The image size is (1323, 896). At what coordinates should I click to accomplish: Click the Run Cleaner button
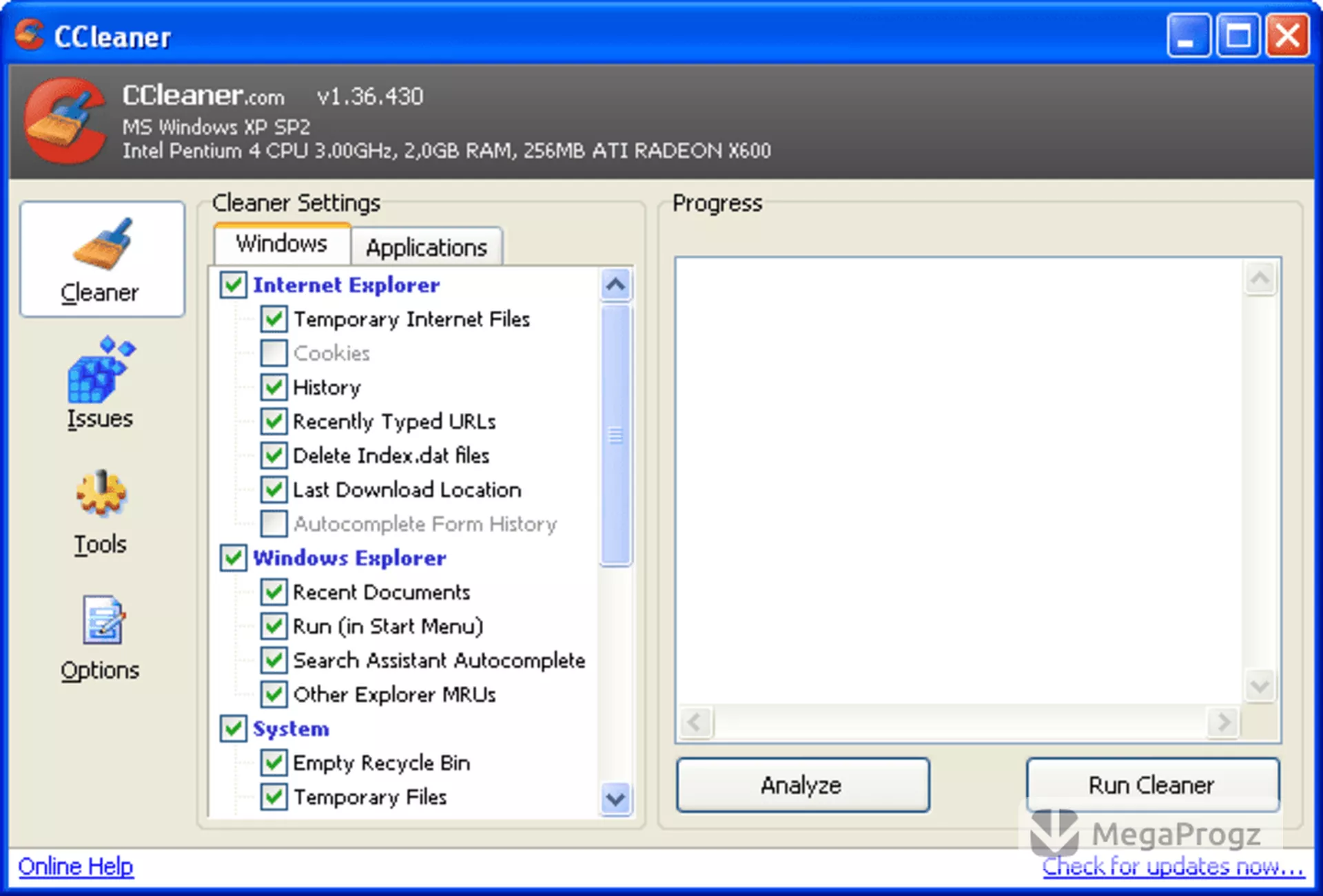coord(1152,785)
